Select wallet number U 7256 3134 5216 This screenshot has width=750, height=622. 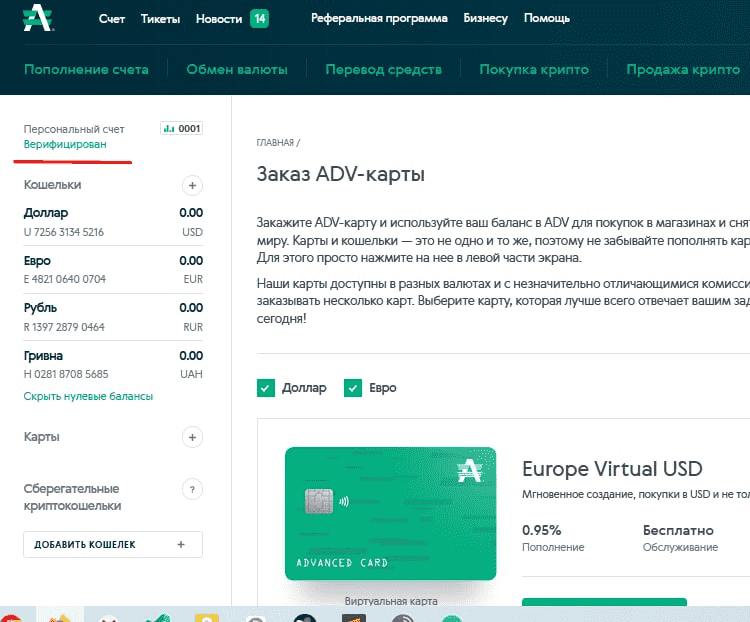[x=64, y=232]
